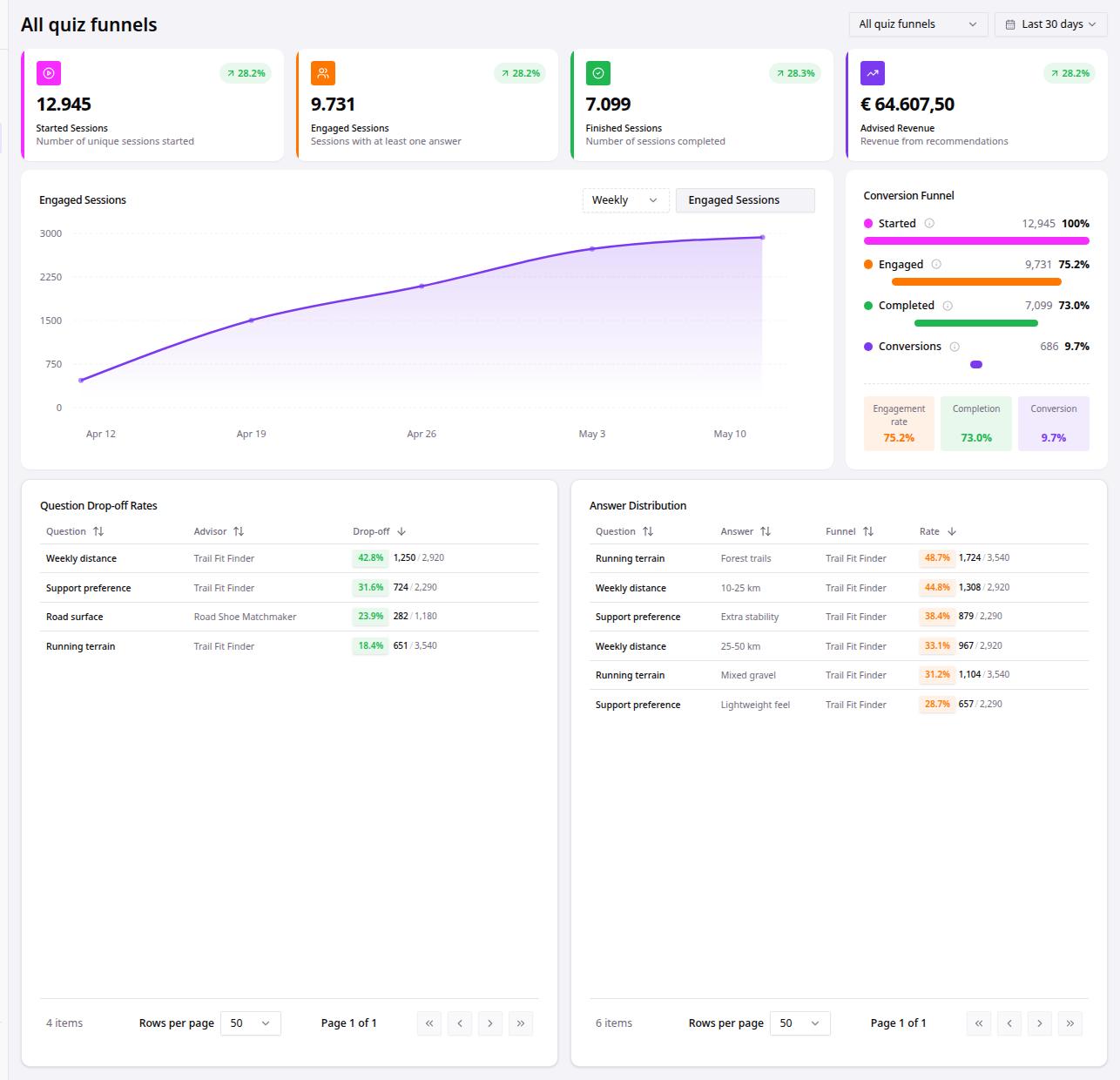Click the May 3 data point on chart

(x=592, y=249)
